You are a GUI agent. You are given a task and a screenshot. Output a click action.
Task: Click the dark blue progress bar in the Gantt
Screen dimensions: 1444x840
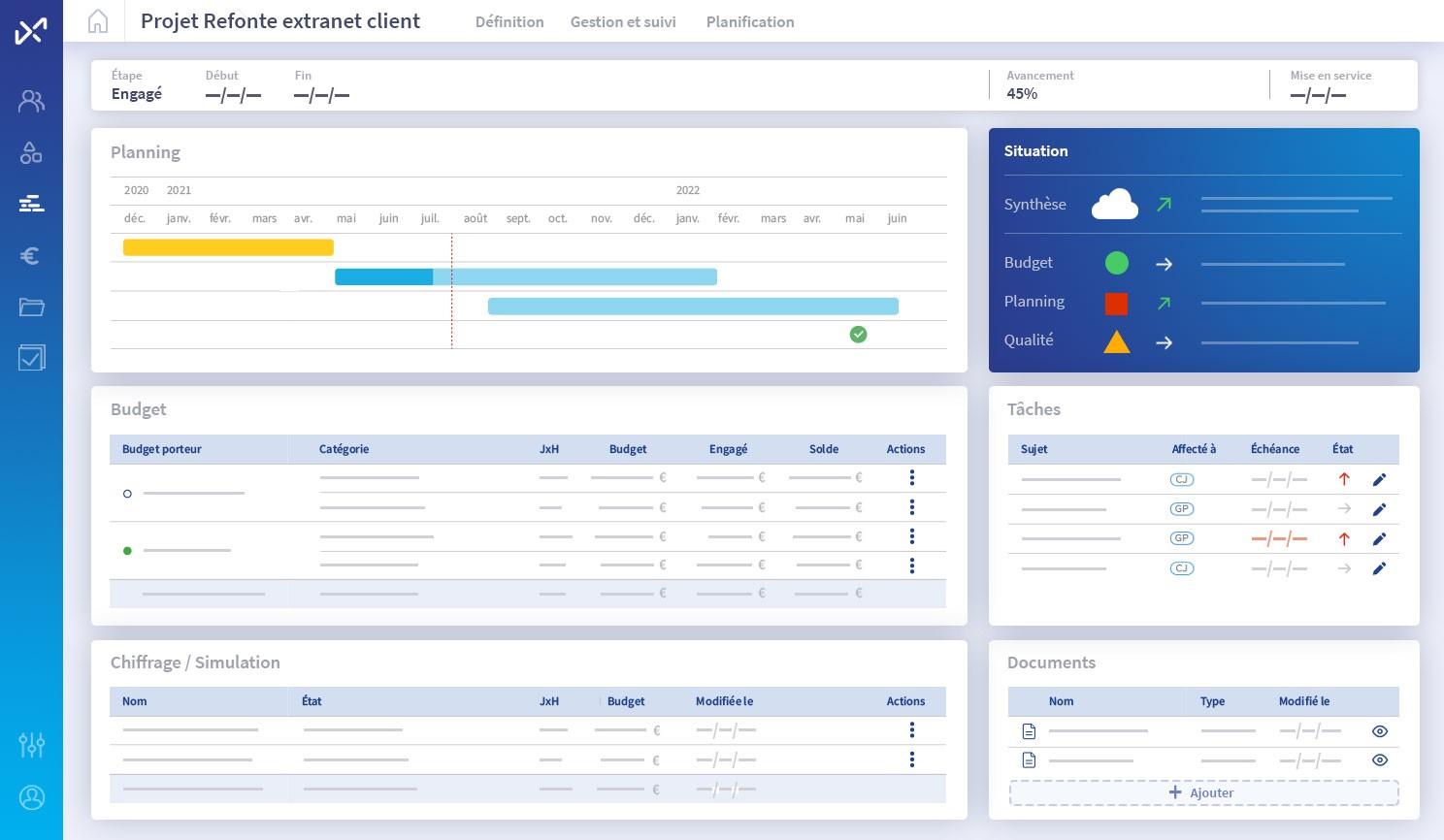(383, 276)
